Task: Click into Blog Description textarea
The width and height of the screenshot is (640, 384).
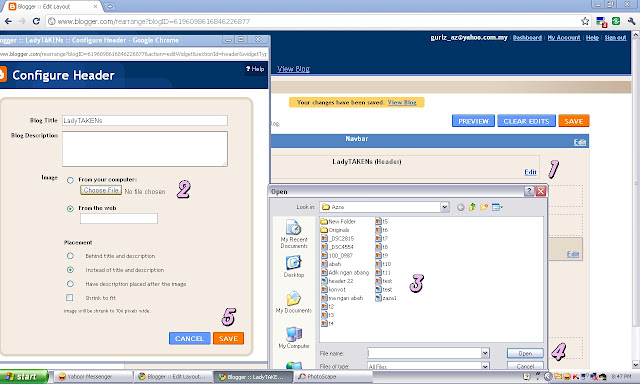Action: 144,149
